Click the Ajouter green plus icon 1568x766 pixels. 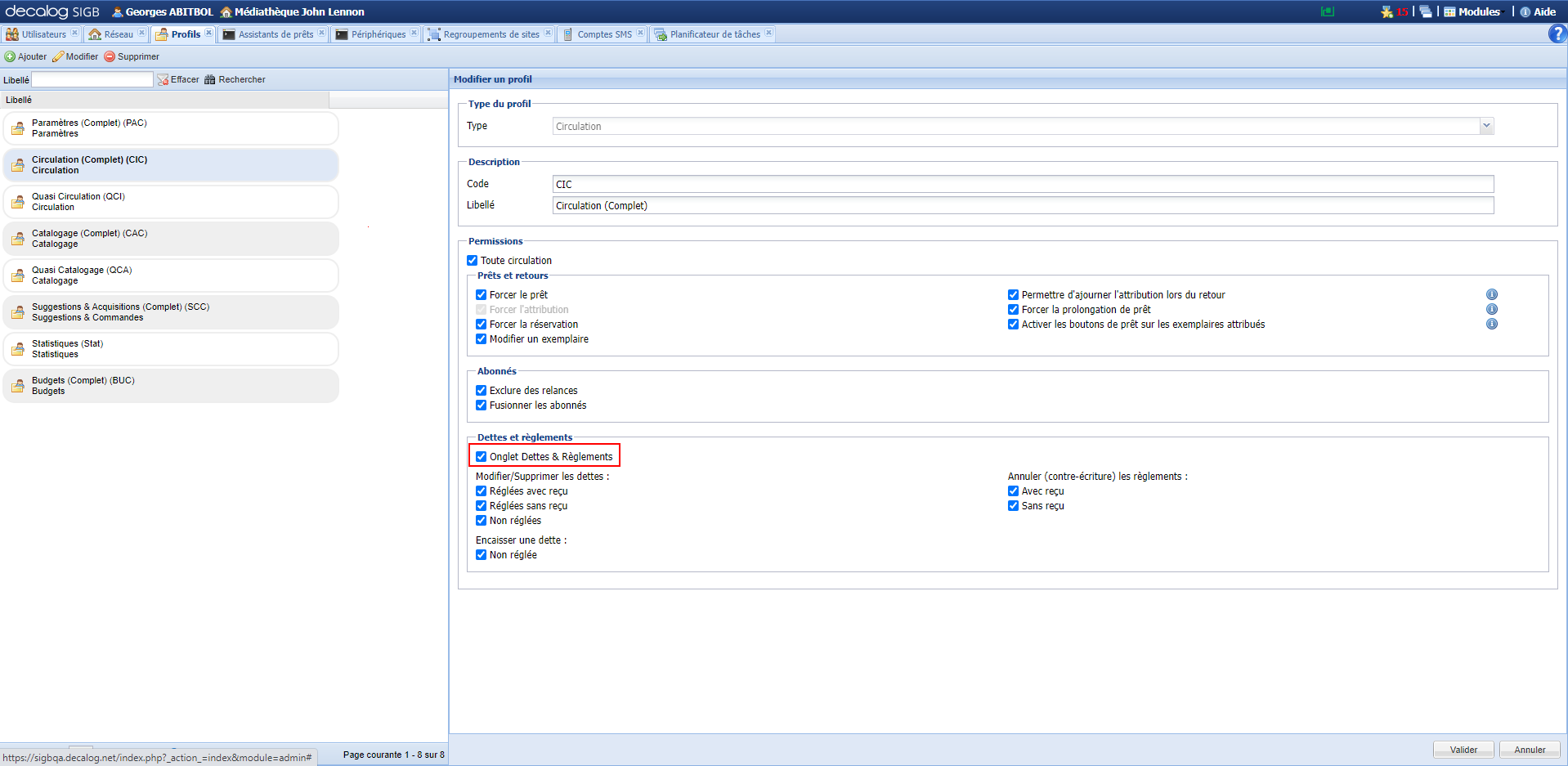point(10,57)
